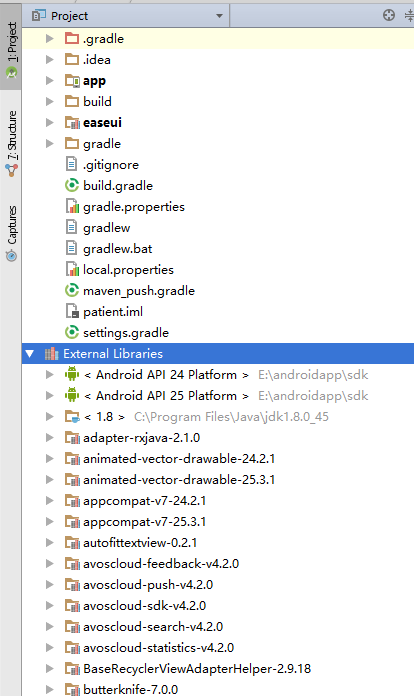Click Android icon of API 25 Platform
414x696 pixels.
72,395
